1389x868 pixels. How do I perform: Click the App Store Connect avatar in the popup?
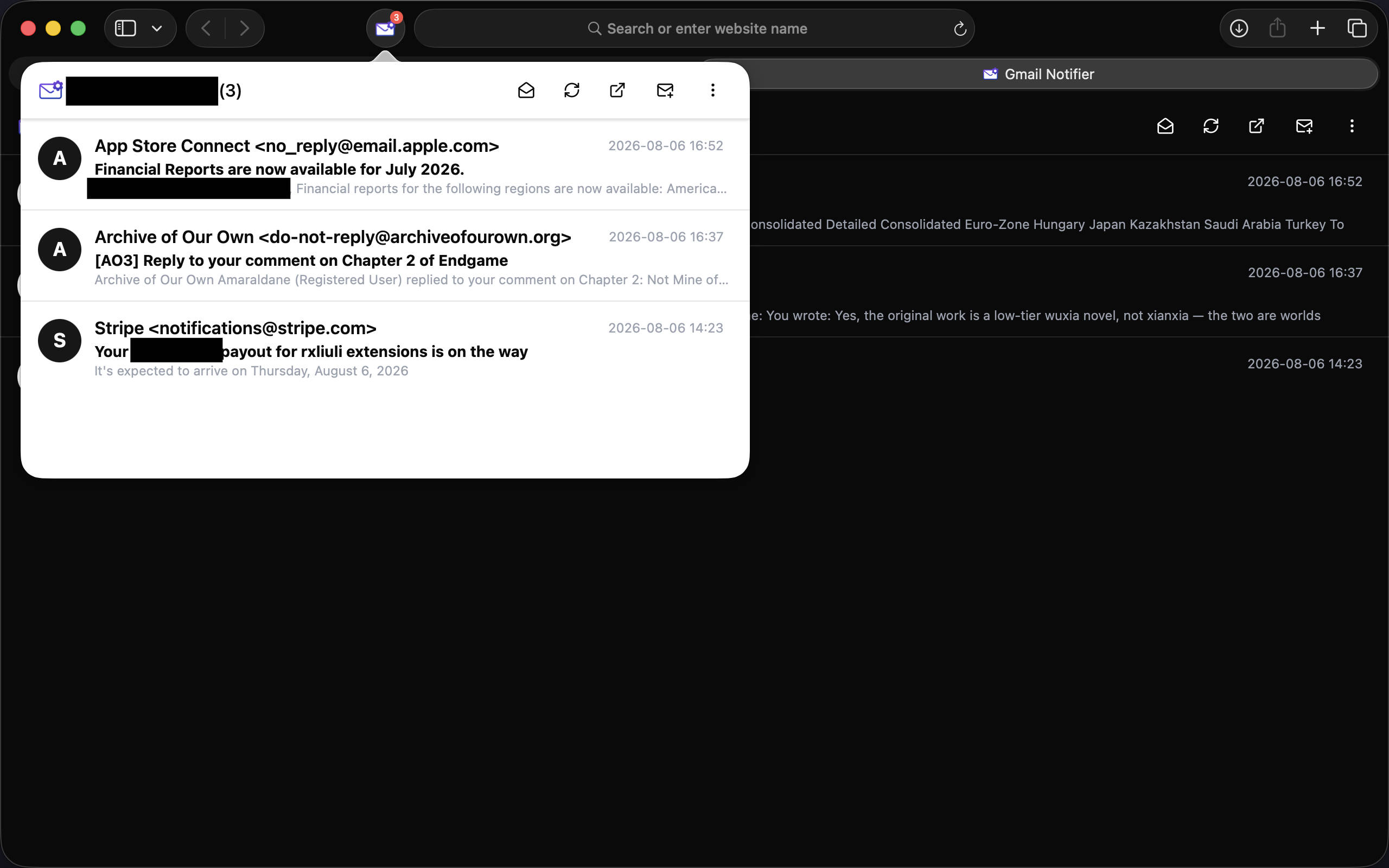60,158
